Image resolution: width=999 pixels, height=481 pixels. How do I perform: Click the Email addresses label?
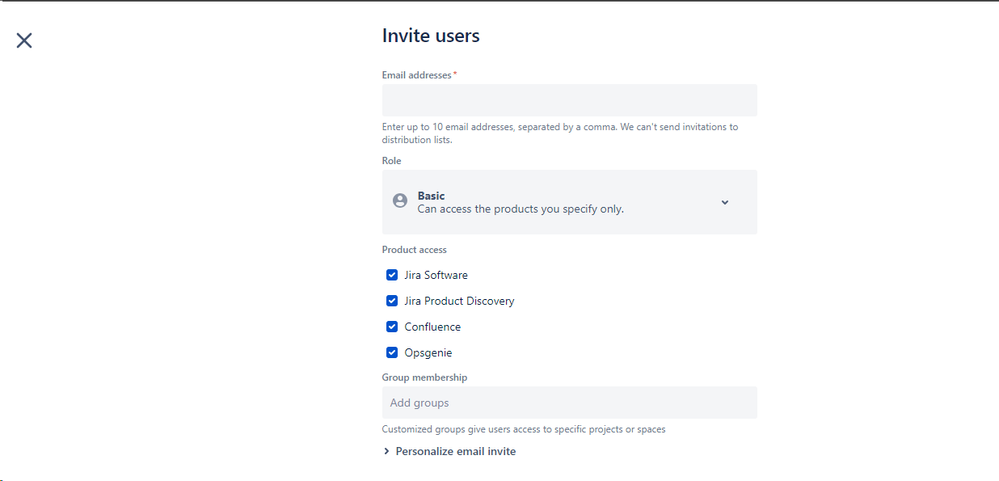click(417, 75)
